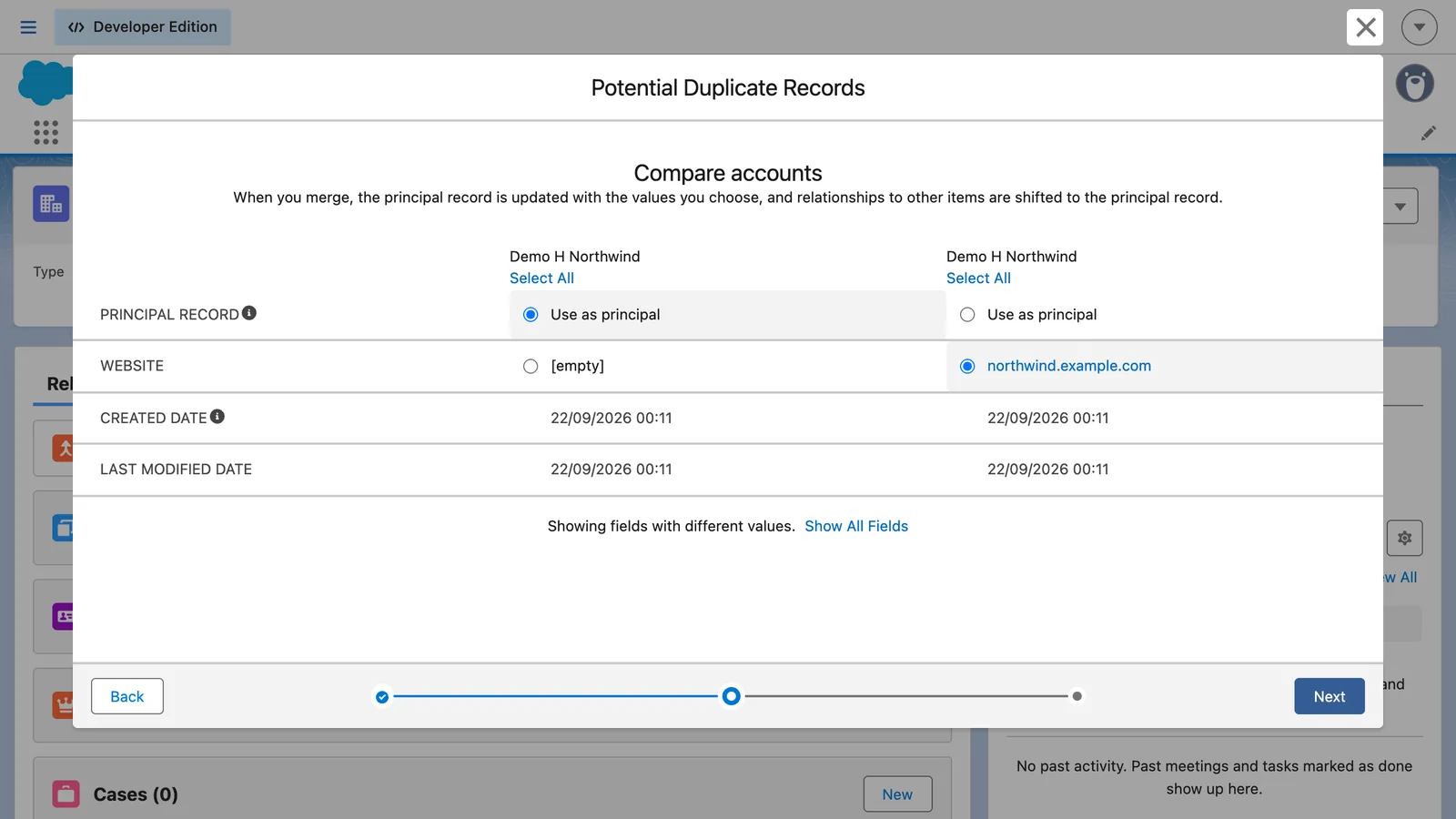Click the Salesforce cloud logo
Viewport: 1456px width, 819px height.
[45, 83]
